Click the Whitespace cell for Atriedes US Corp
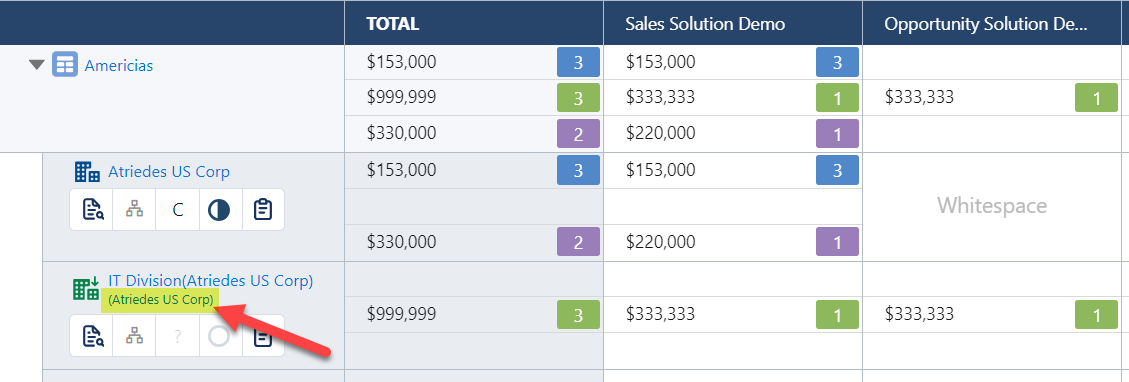Viewport: 1129px width, 382px height. pos(991,206)
